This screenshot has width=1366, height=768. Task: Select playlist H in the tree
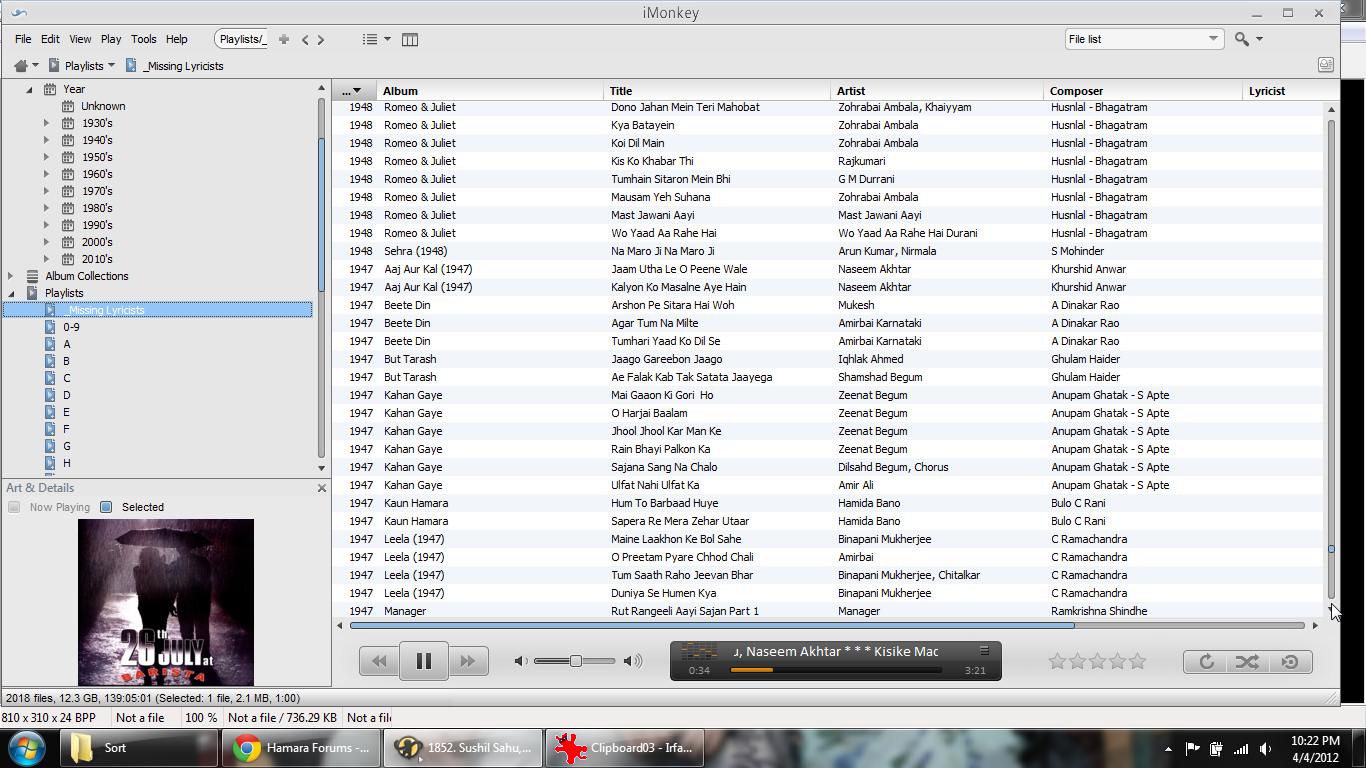pos(67,463)
